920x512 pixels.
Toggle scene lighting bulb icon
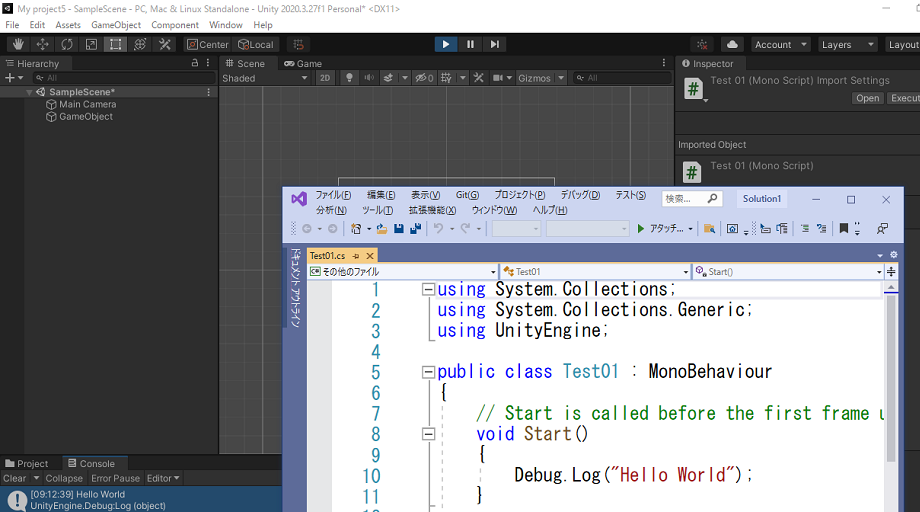[x=349, y=78]
